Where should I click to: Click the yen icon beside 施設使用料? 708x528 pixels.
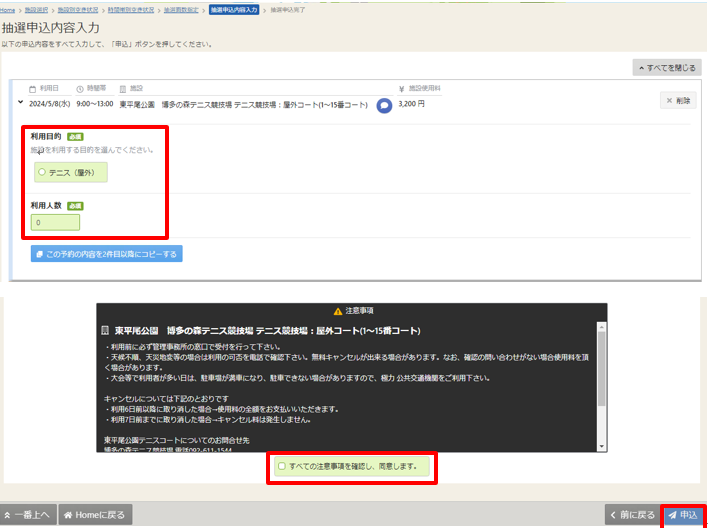(401, 88)
